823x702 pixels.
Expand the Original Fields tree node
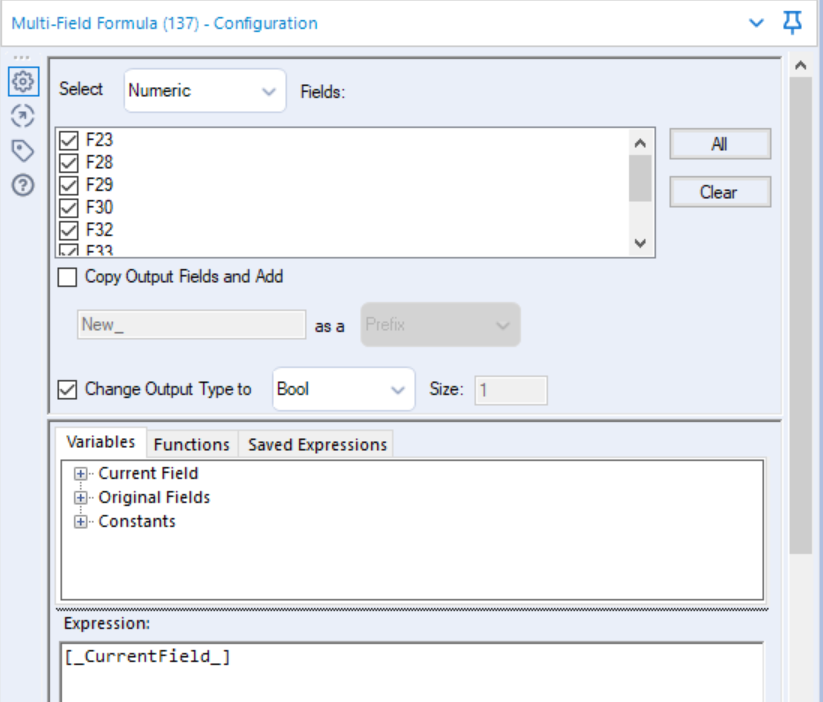79,497
